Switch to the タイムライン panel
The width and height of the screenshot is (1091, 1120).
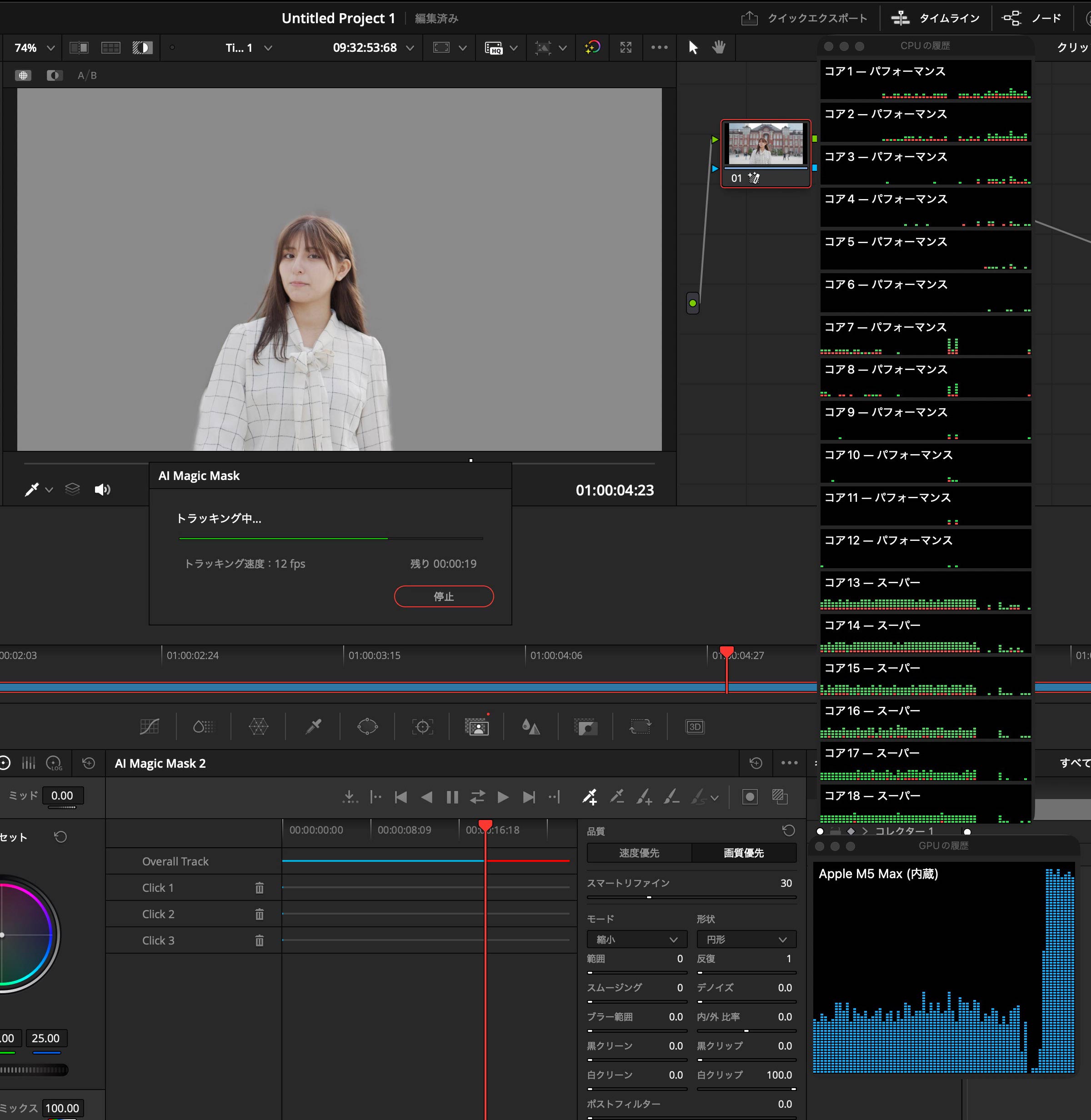click(x=936, y=18)
